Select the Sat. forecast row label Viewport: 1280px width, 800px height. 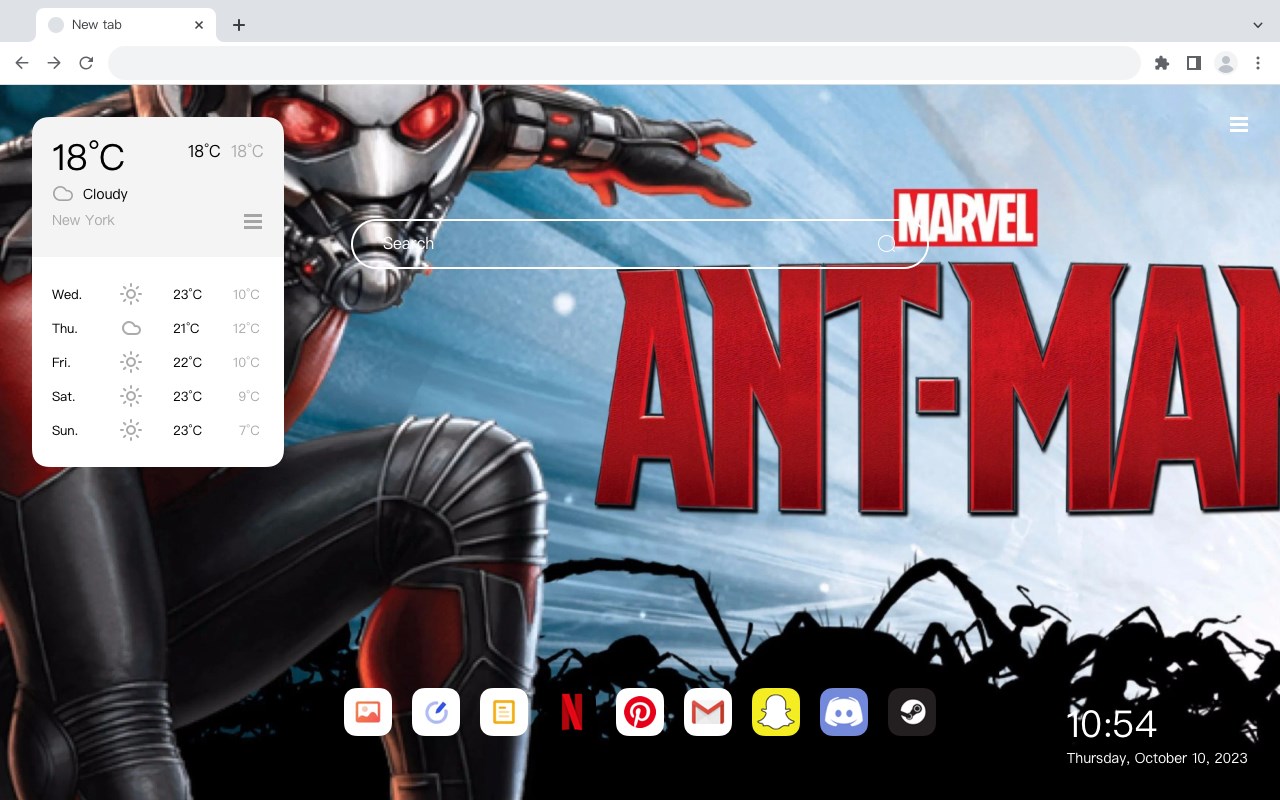coord(64,396)
